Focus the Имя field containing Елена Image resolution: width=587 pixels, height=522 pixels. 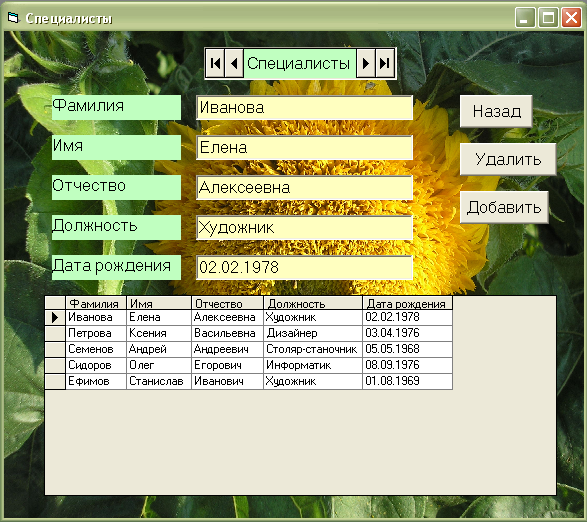[x=304, y=148]
